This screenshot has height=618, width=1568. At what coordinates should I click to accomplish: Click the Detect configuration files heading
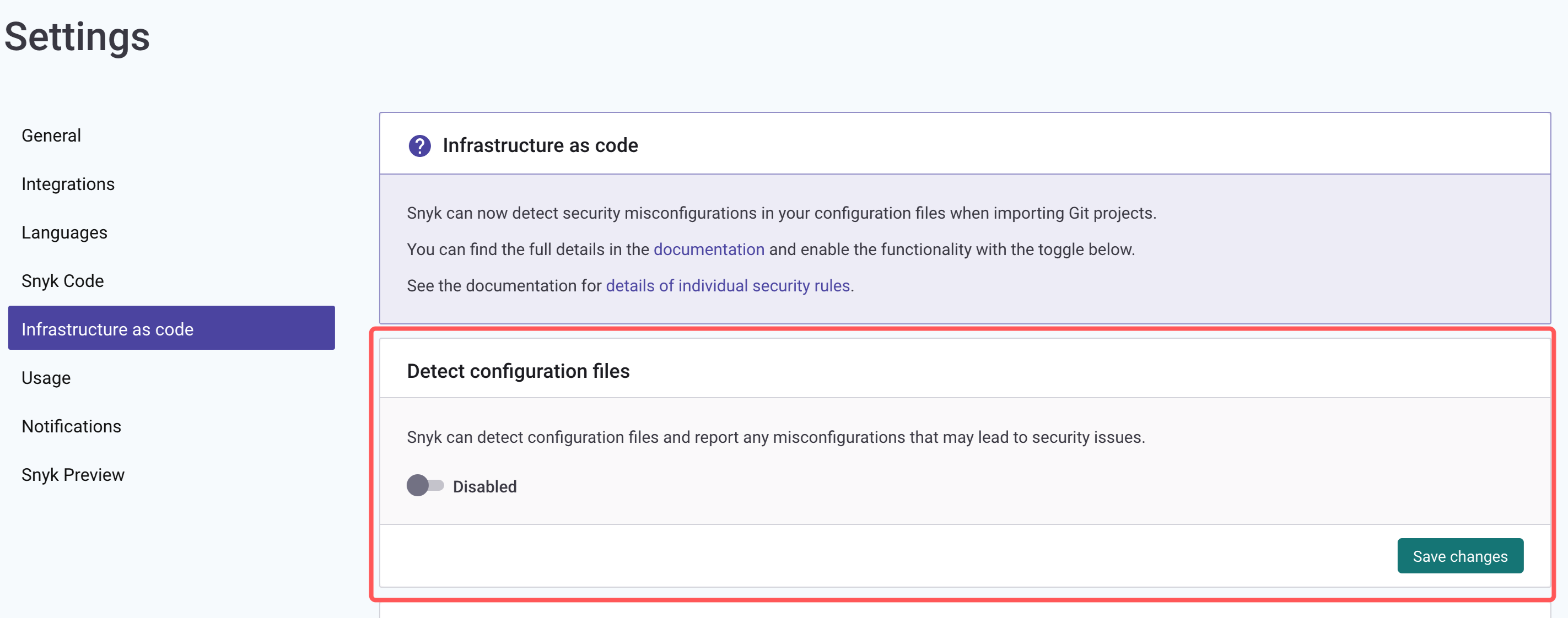coord(518,371)
